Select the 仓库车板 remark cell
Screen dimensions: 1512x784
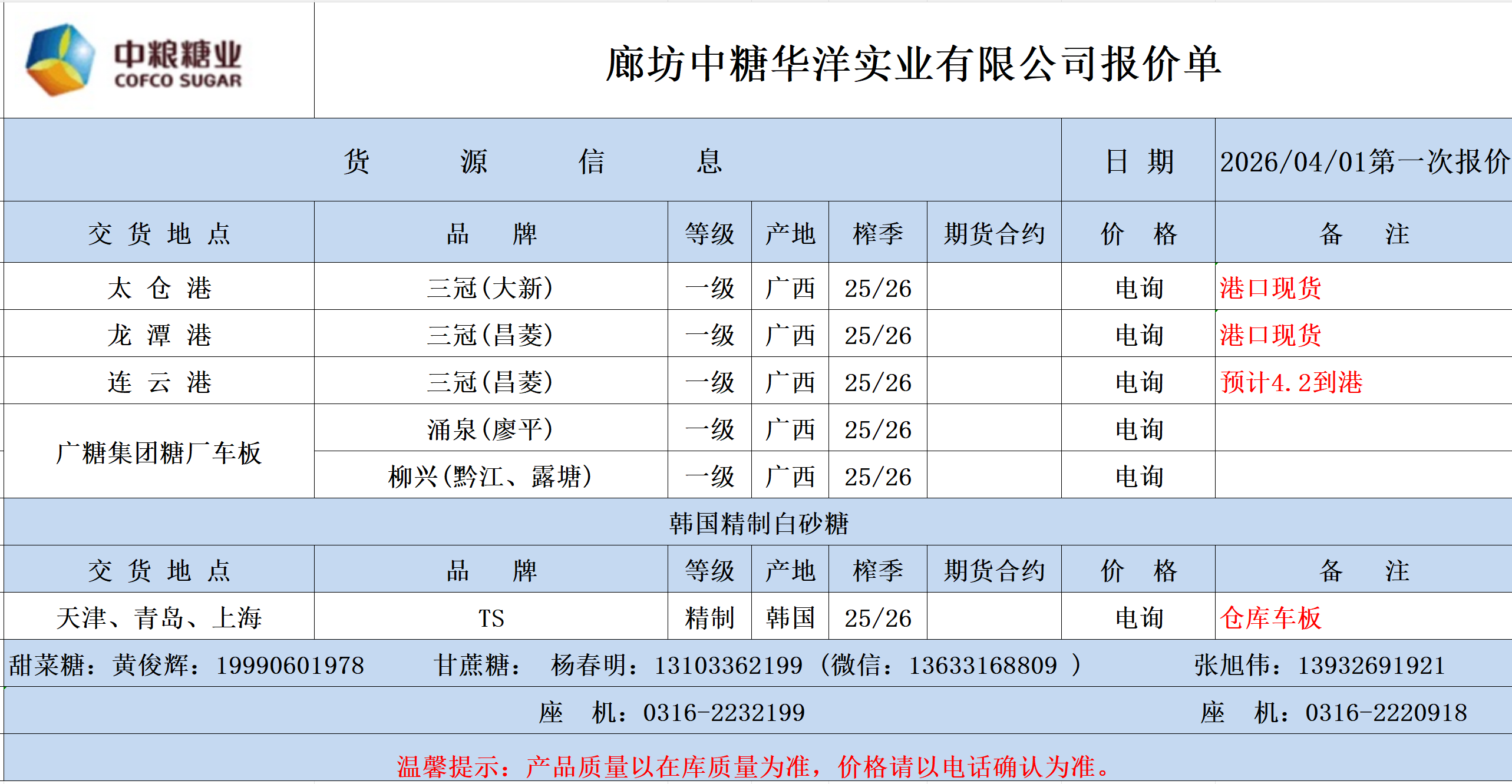click(1364, 617)
